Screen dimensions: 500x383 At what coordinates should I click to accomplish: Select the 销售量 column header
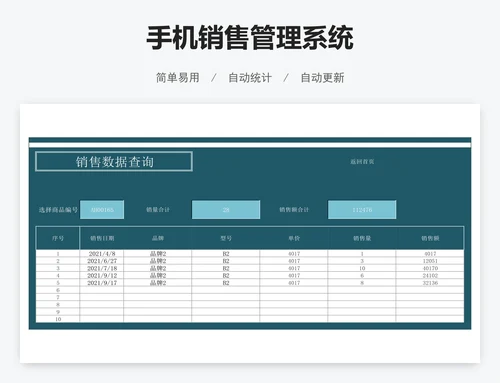362,238
